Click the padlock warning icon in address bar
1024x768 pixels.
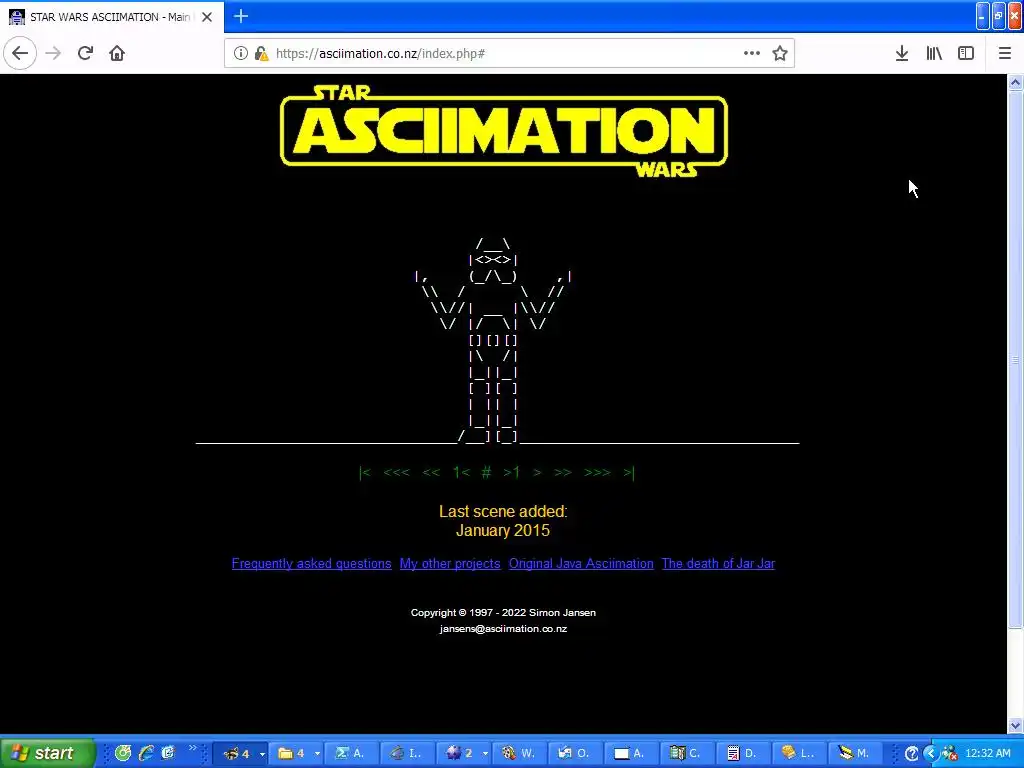coord(261,54)
